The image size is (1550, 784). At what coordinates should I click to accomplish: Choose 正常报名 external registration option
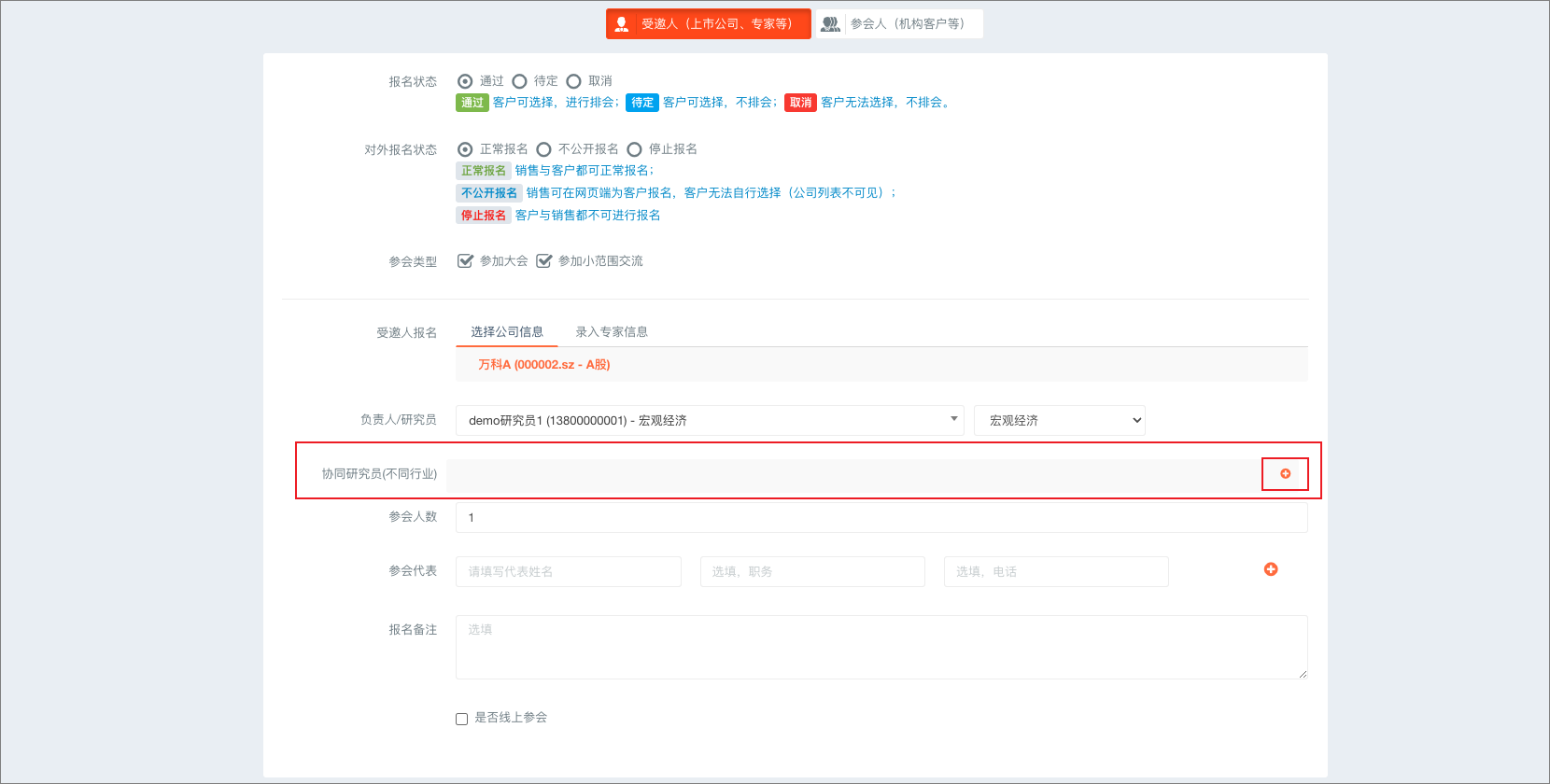tap(465, 149)
